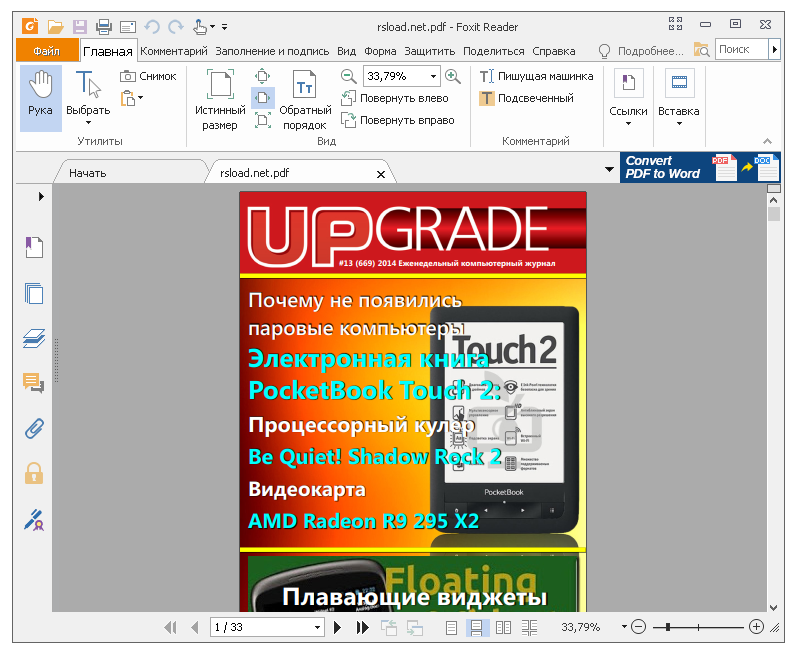Switch to the Комментарий ribbon tab
The image size is (804, 658).
pyautogui.click(x=174, y=51)
